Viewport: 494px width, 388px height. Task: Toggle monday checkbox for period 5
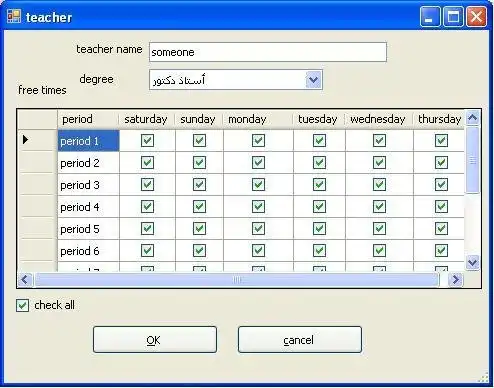tap(258, 228)
